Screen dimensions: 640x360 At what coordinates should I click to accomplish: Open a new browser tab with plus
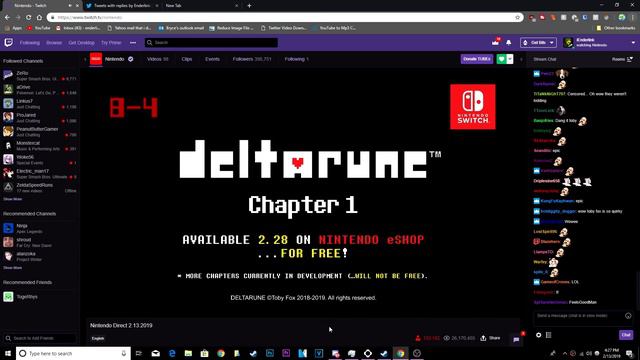coord(249,6)
